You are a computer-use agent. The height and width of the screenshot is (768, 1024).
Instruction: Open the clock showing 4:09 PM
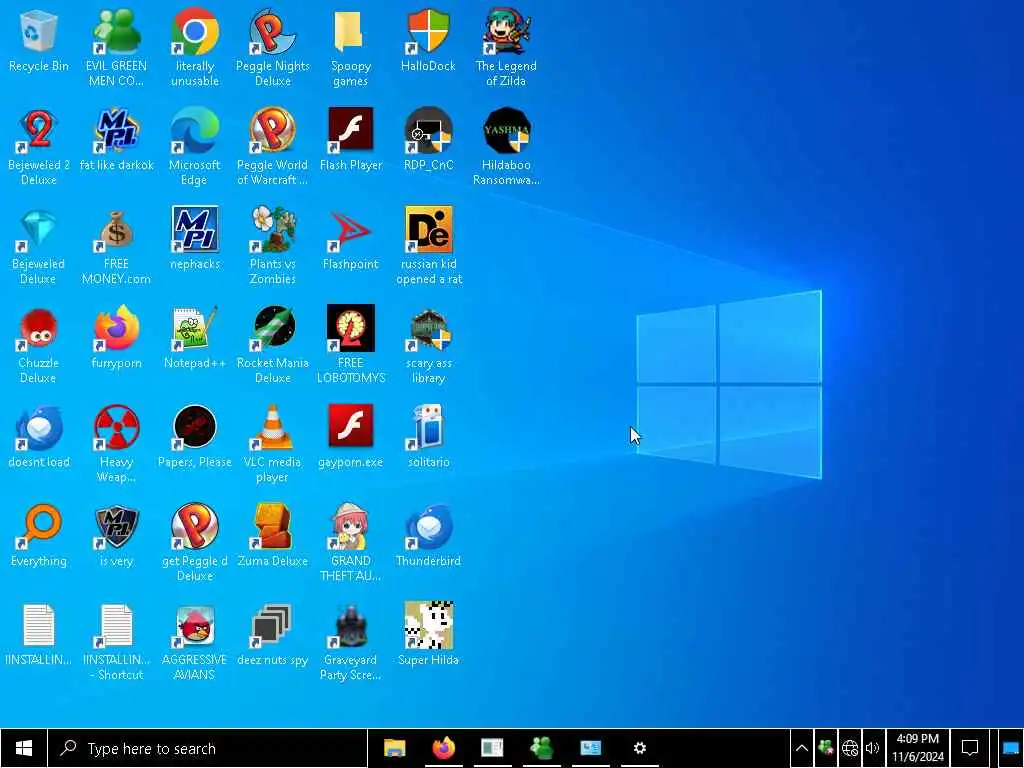[x=918, y=748]
